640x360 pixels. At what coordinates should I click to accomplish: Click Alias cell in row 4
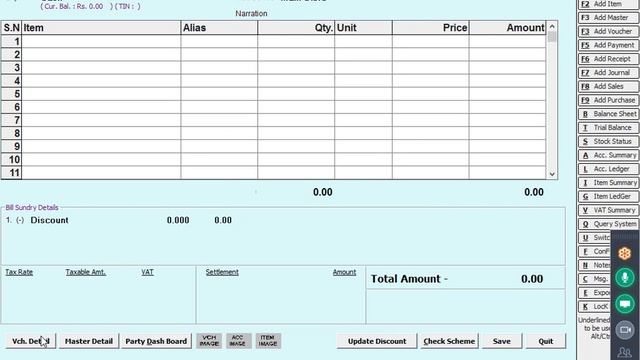219,80
